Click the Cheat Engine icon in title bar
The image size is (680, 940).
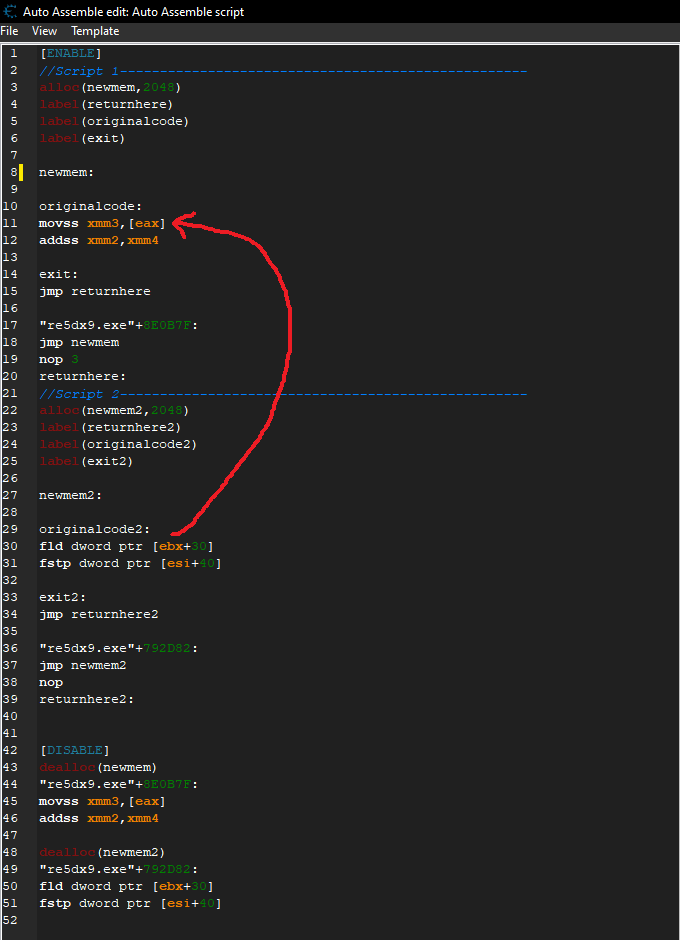coord(10,11)
